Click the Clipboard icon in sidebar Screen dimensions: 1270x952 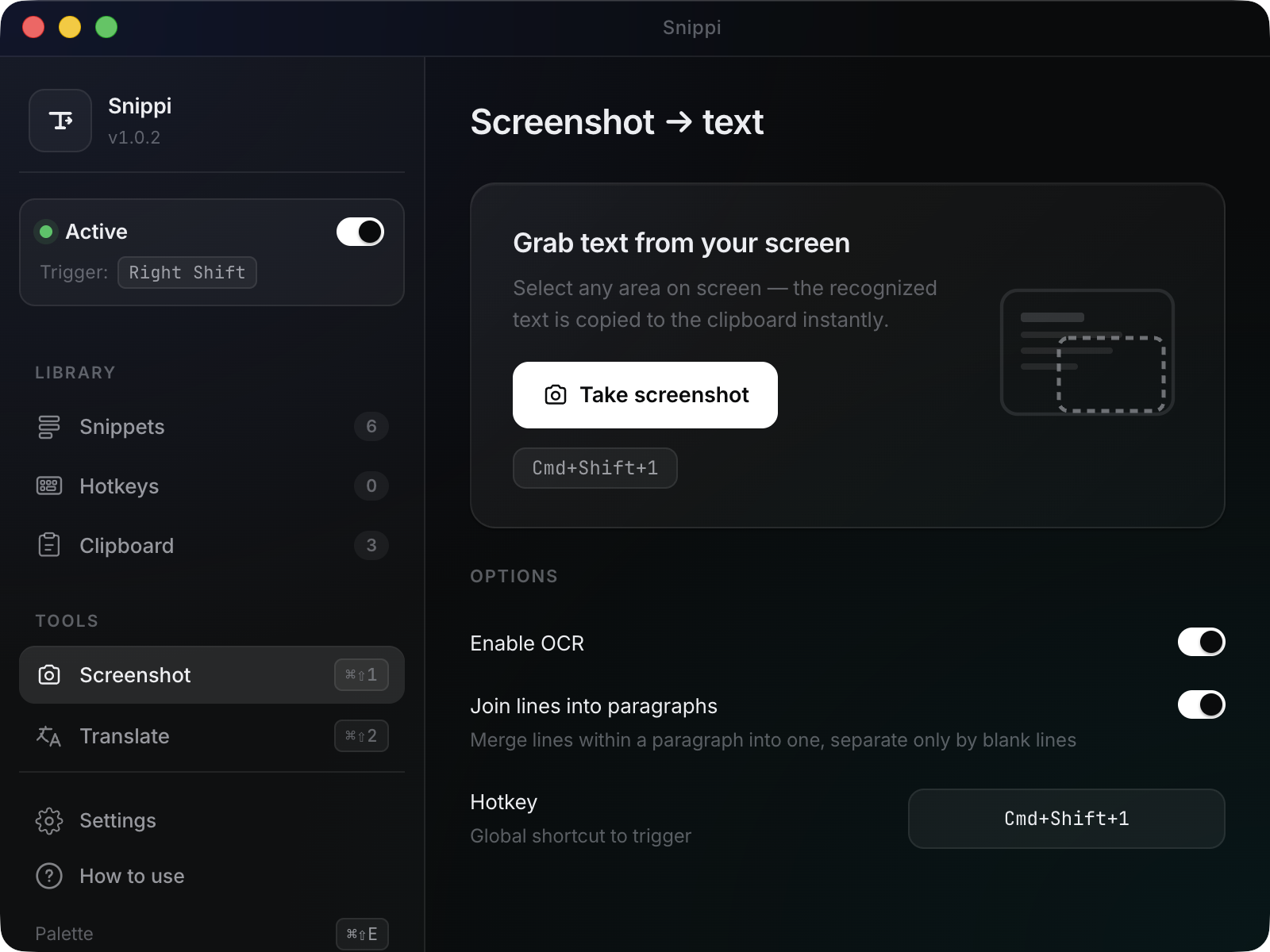pyautogui.click(x=49, y=545)
